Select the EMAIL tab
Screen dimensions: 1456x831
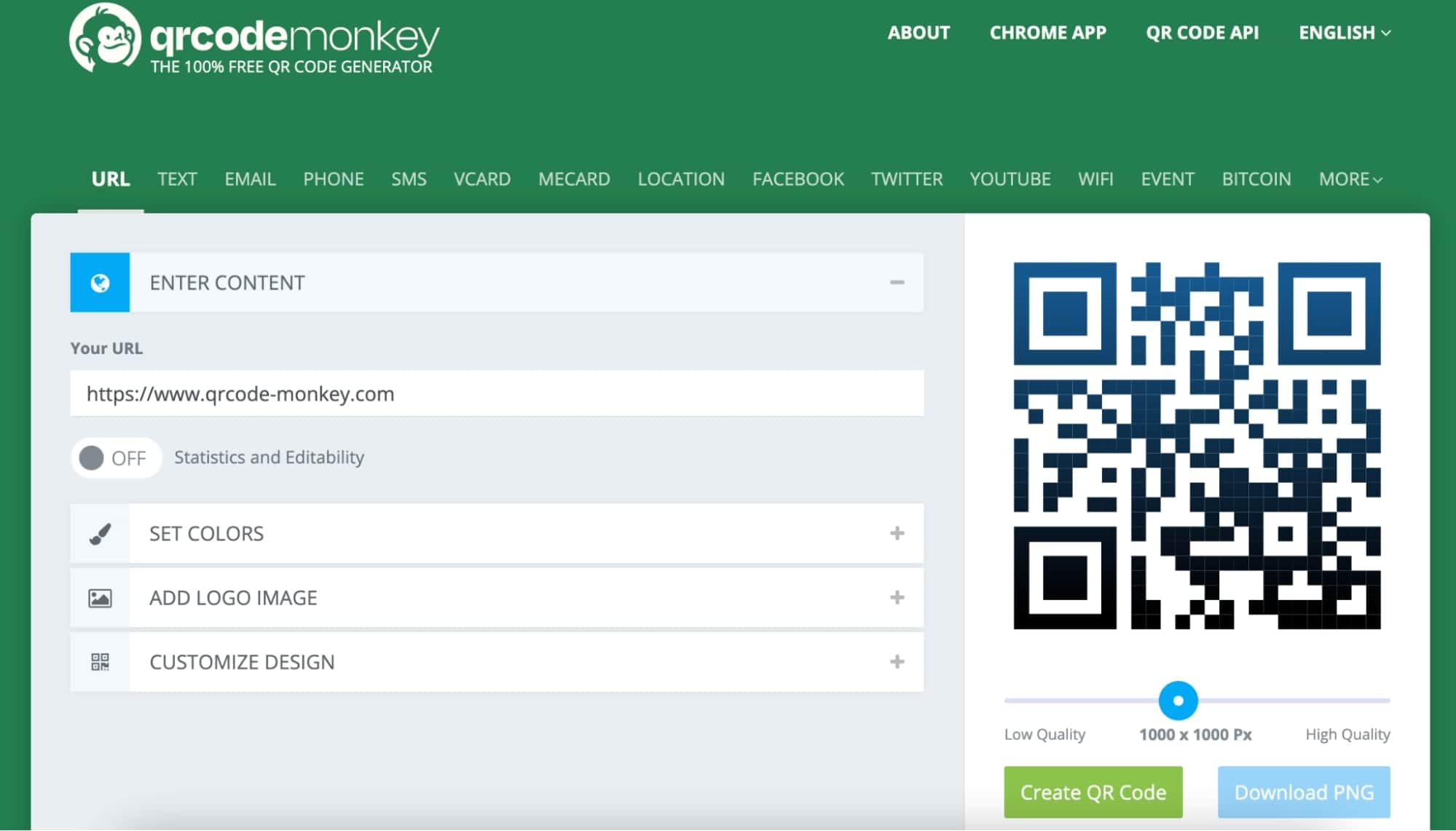(x=248, y=179)
